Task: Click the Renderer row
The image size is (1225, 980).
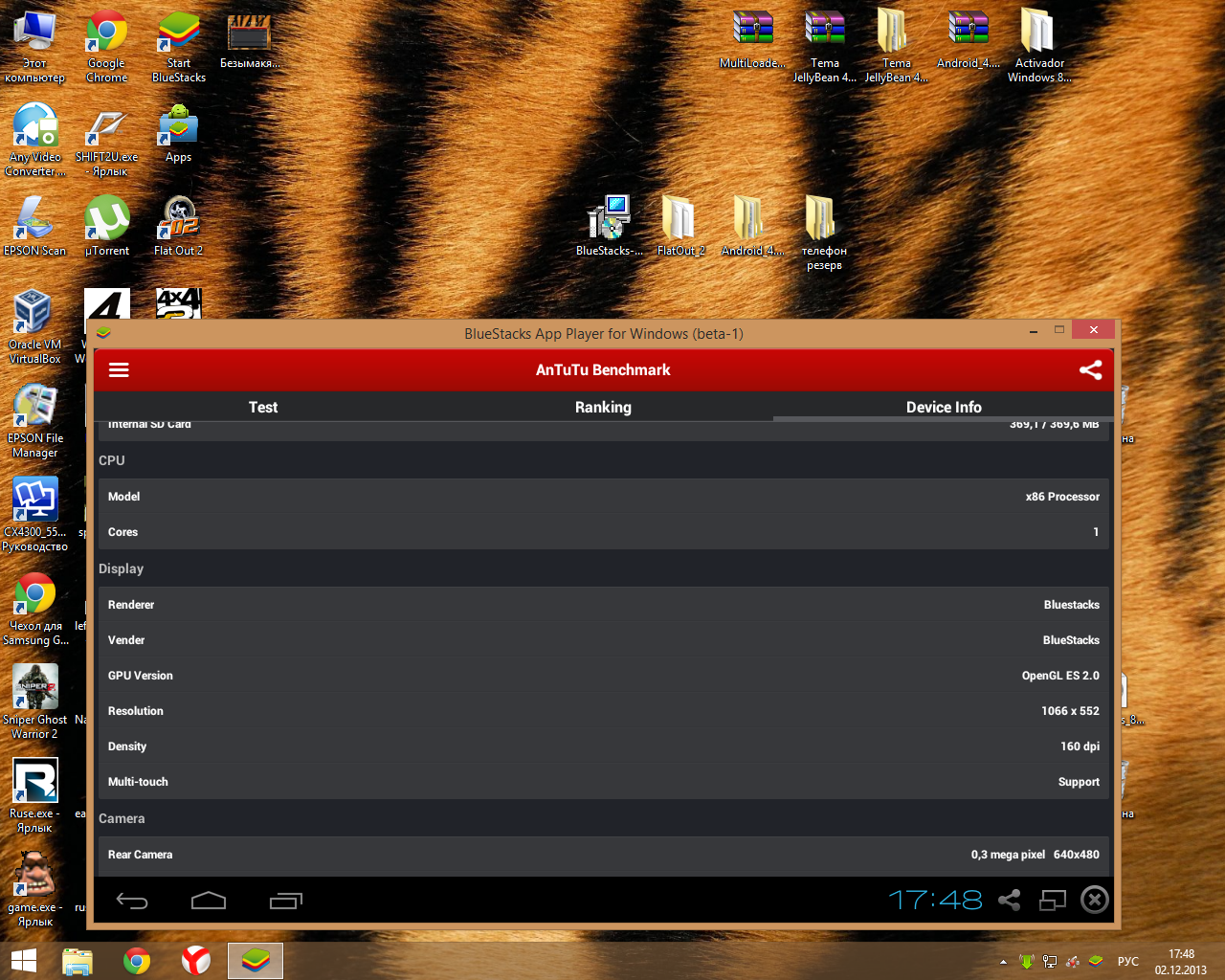Action: [604, 605]
